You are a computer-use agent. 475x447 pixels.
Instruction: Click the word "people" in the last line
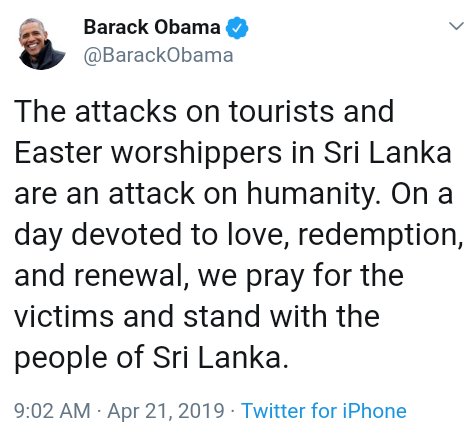click(x=61, y=359)
